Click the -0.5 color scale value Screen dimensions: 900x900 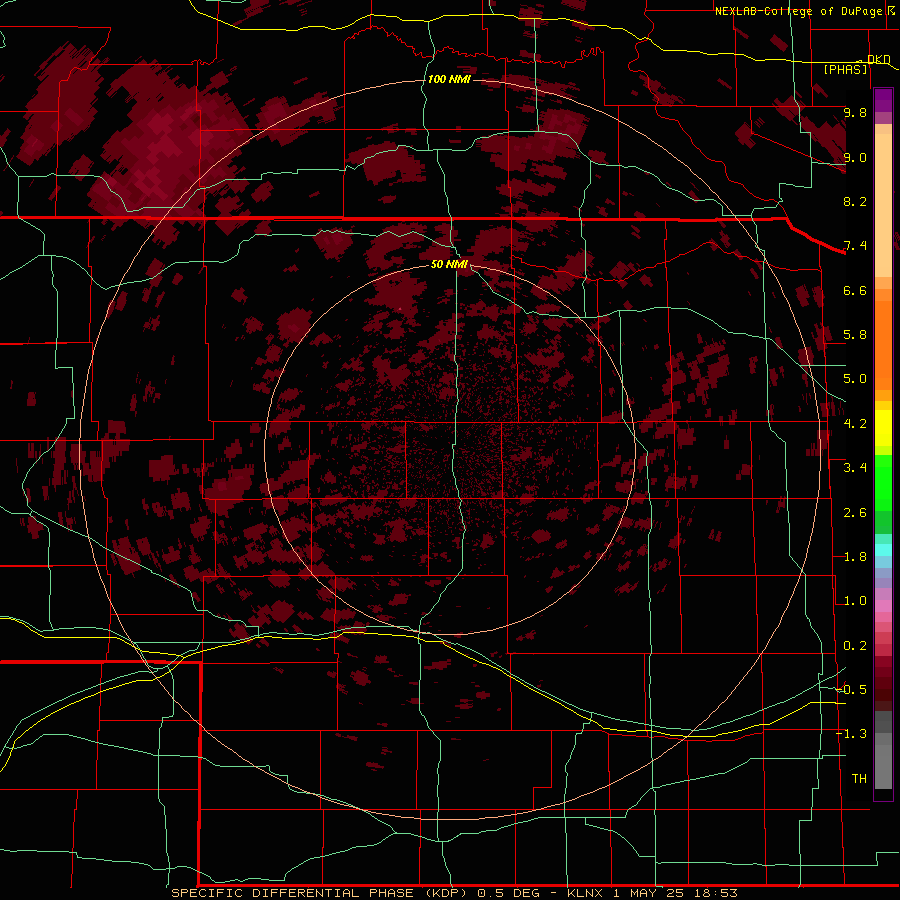[x=851, y=689]
